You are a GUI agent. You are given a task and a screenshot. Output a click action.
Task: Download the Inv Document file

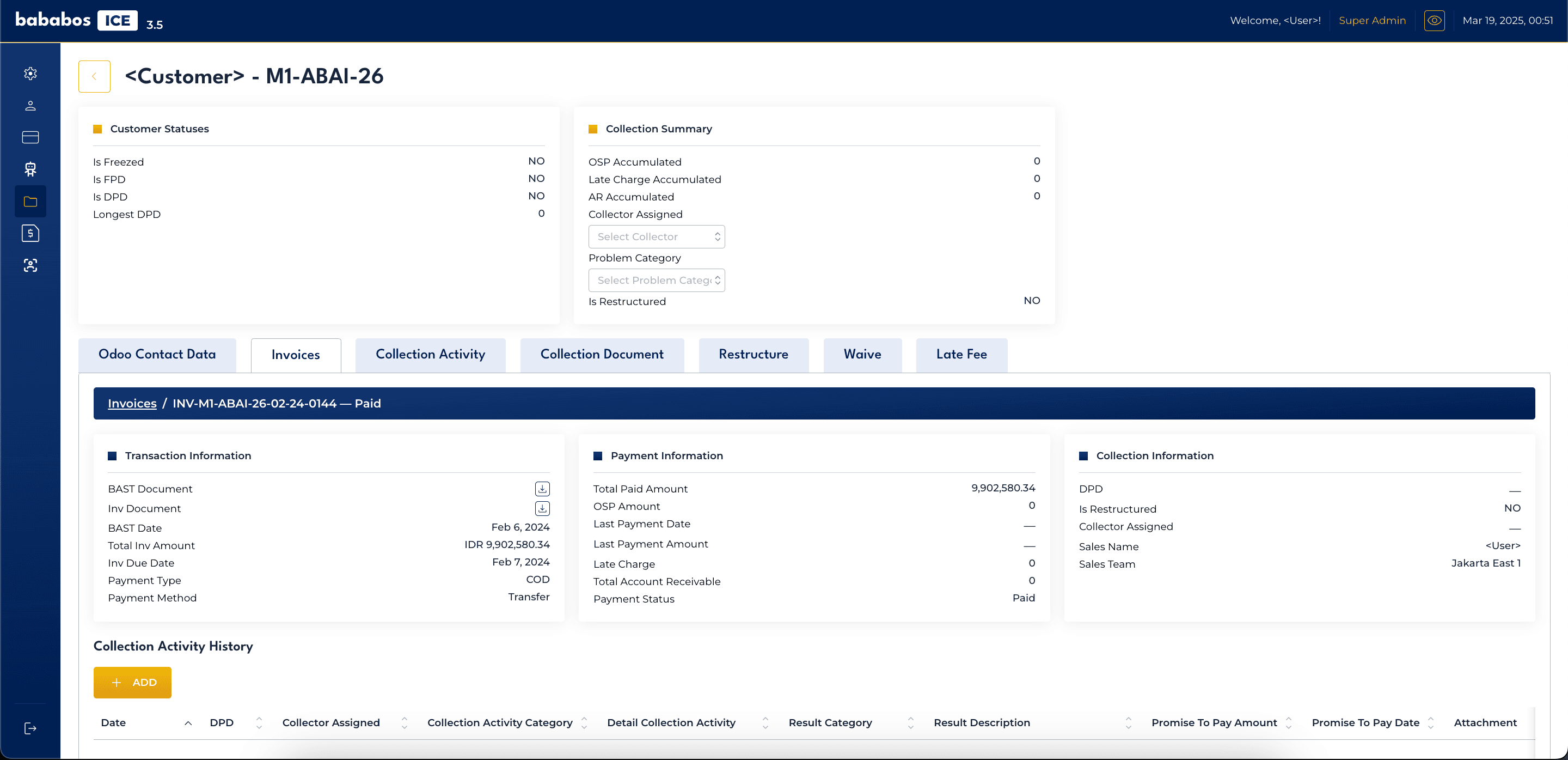(542, 508)
